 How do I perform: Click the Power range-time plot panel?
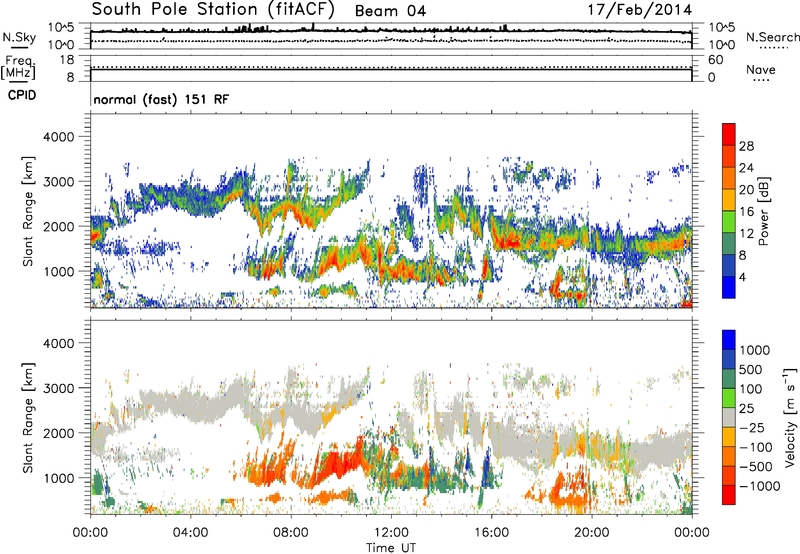(x=391, y=210)
